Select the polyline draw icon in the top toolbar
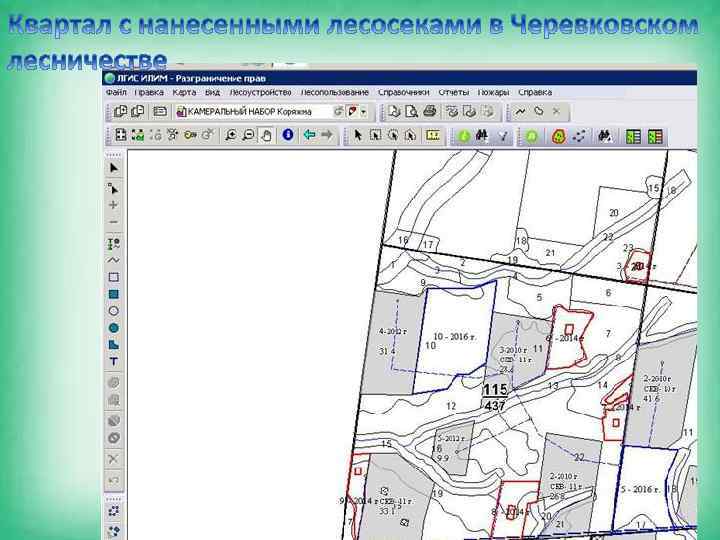The width and height of the screenshot is (720, 540). point(521,112)
